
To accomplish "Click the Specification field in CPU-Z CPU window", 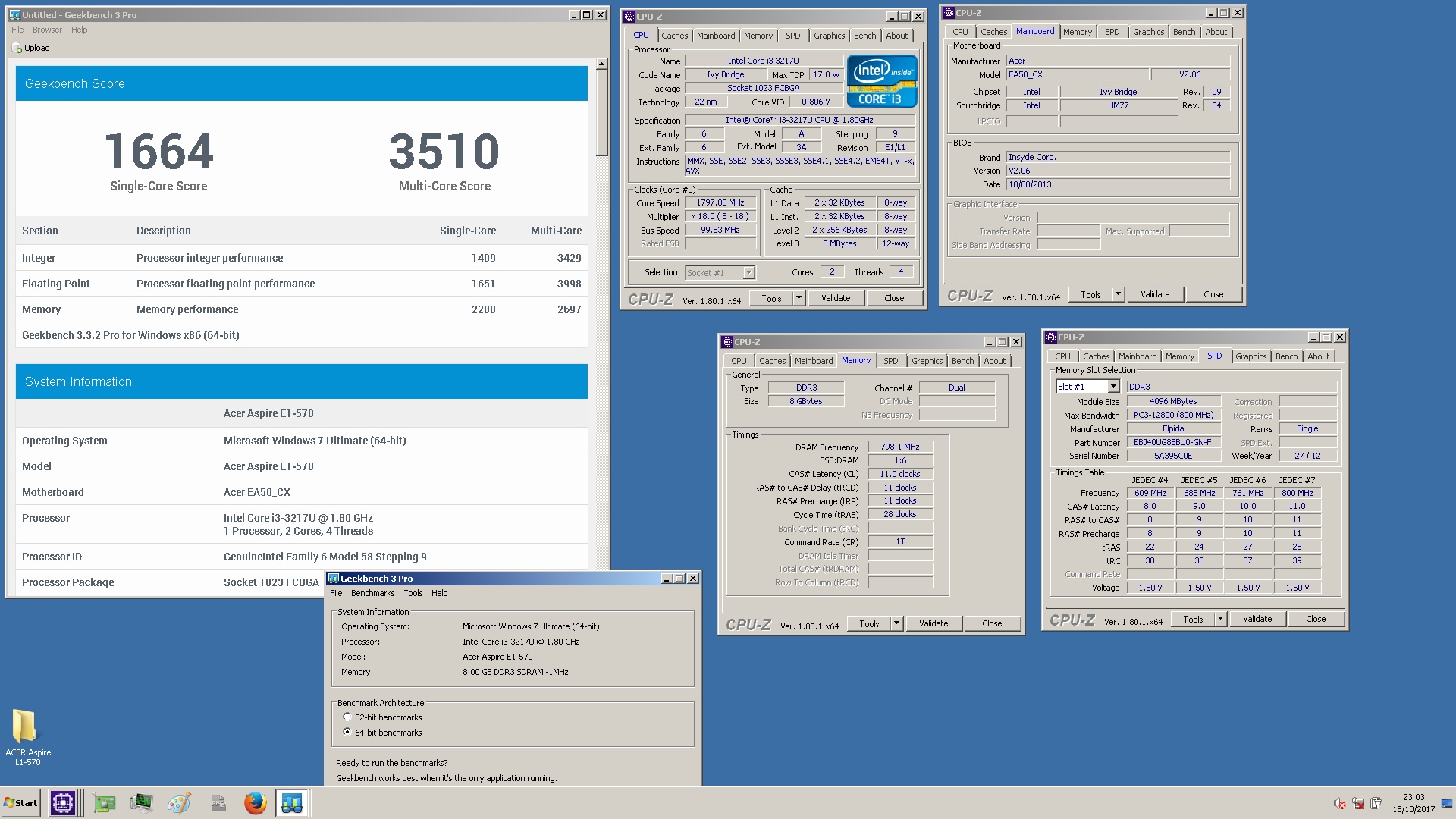I will pyautogui.click(x=799, y=120).
